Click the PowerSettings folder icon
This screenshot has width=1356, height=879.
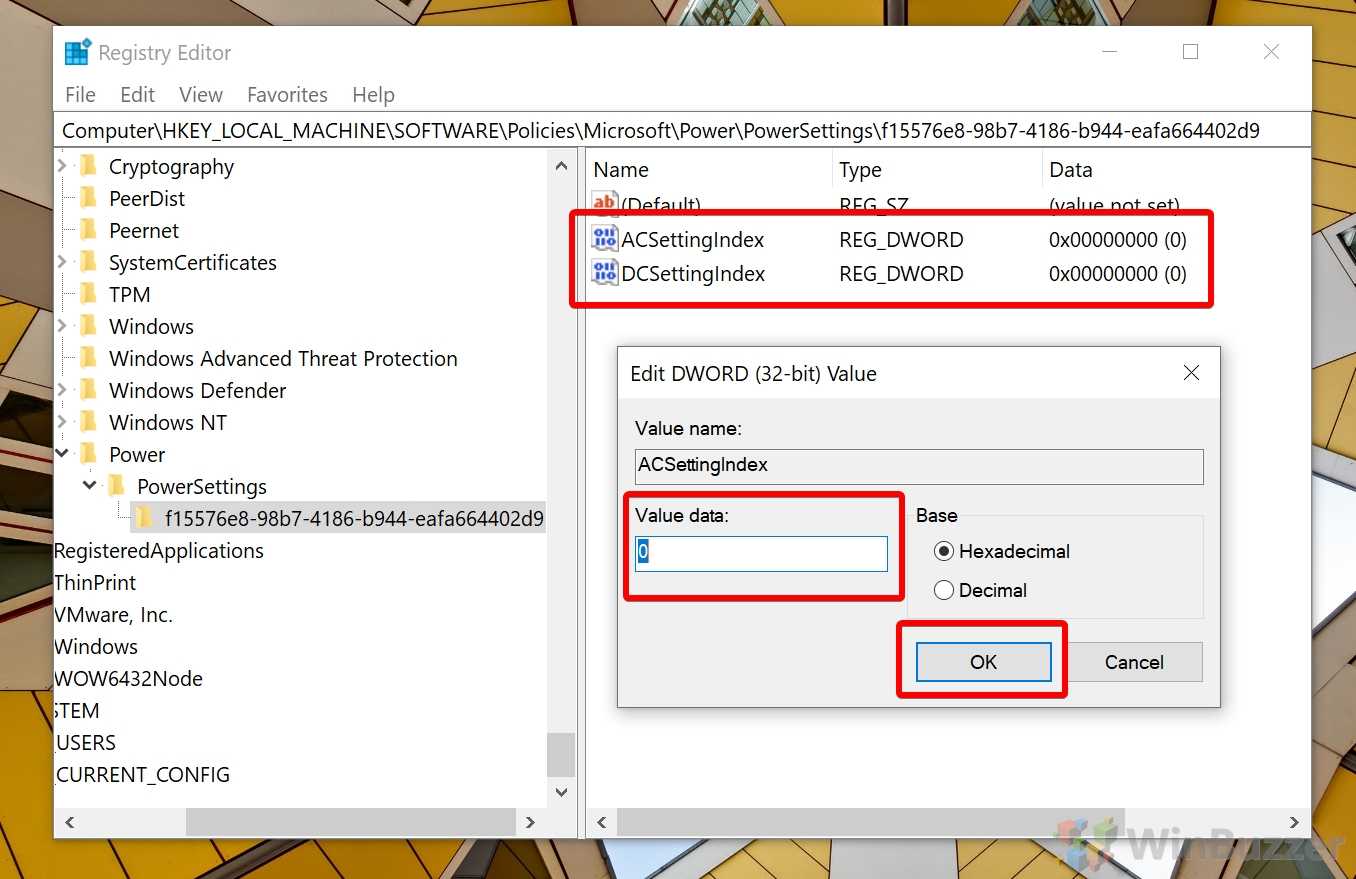coord(117,486)
